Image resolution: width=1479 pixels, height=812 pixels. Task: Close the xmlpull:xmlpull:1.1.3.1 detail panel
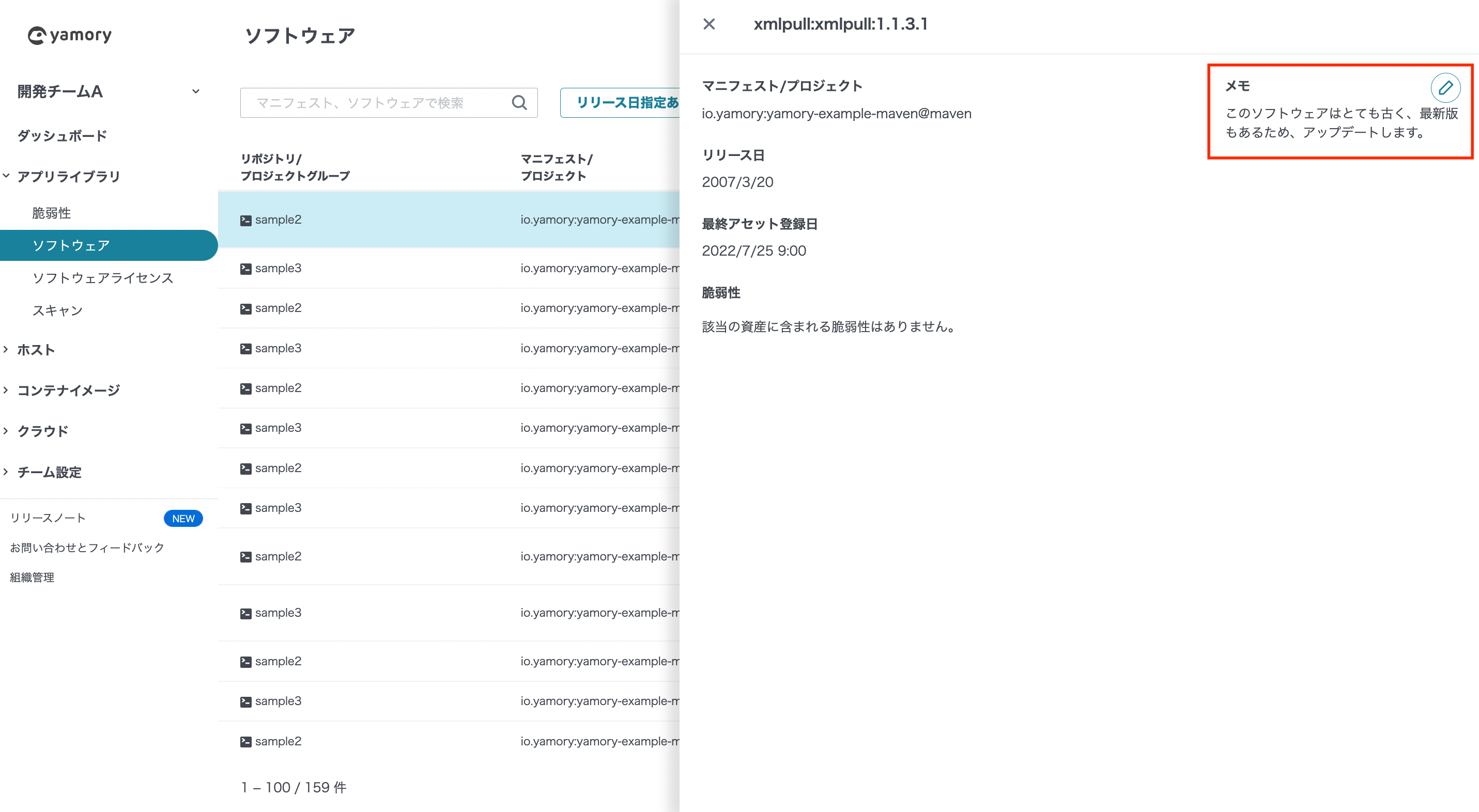pyautogui.click(x=709, y=24)
